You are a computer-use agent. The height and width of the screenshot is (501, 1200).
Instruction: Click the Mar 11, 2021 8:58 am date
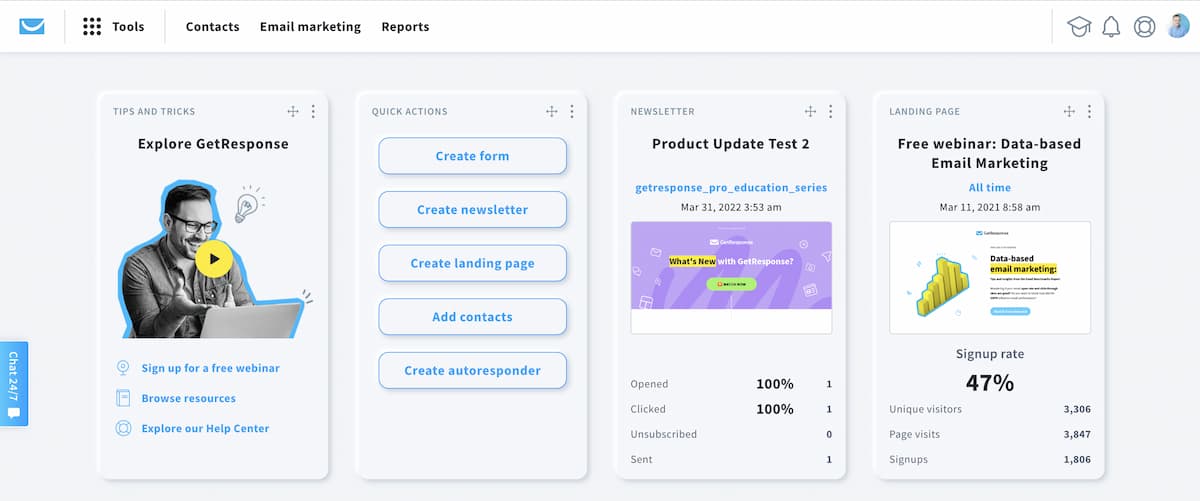[x=990, y=207]
